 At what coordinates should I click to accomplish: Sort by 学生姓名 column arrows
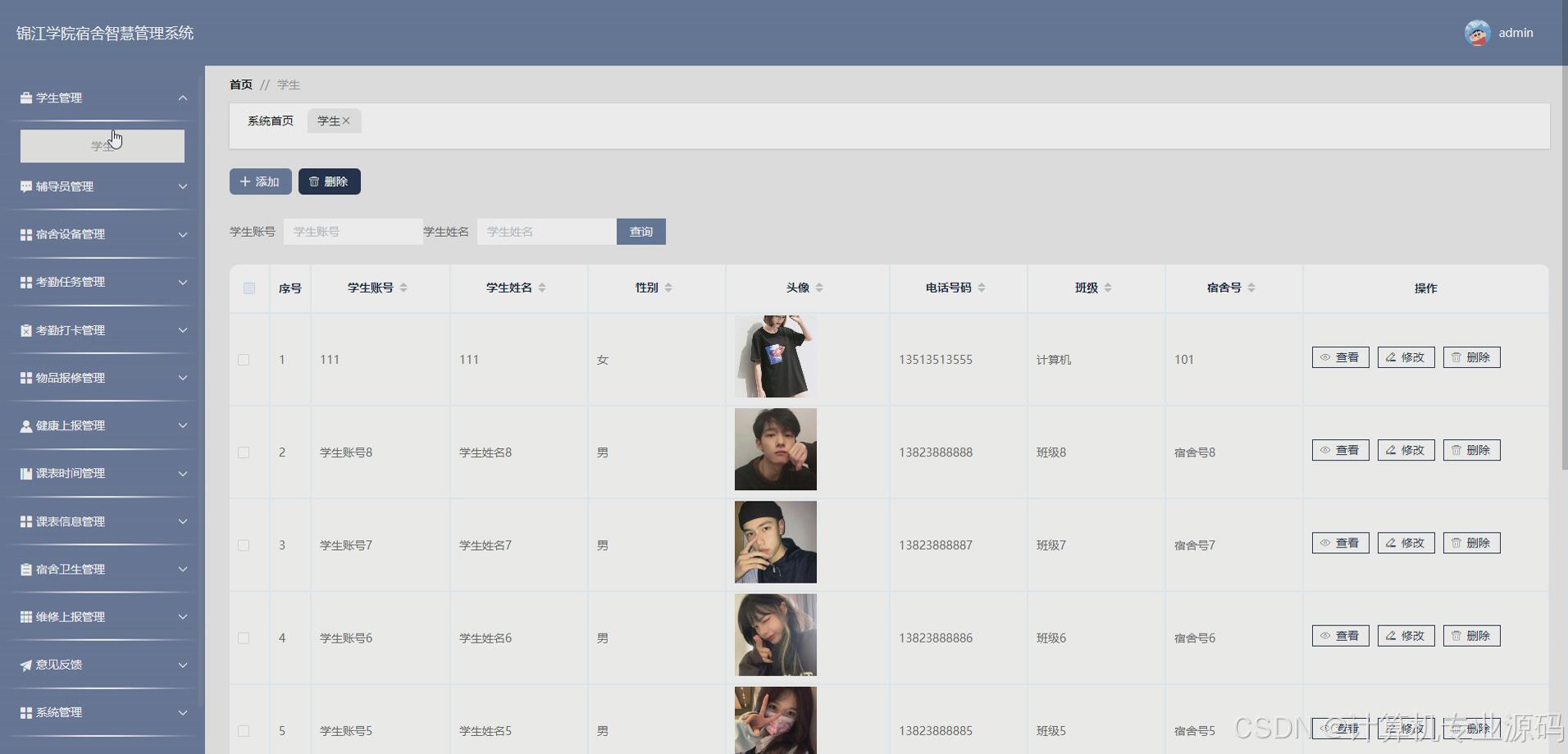point(542,288)
